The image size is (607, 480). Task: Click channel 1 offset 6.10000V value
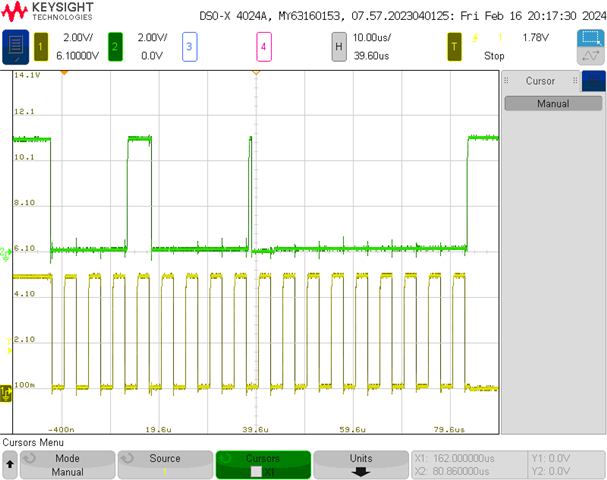tap(77, 56)
